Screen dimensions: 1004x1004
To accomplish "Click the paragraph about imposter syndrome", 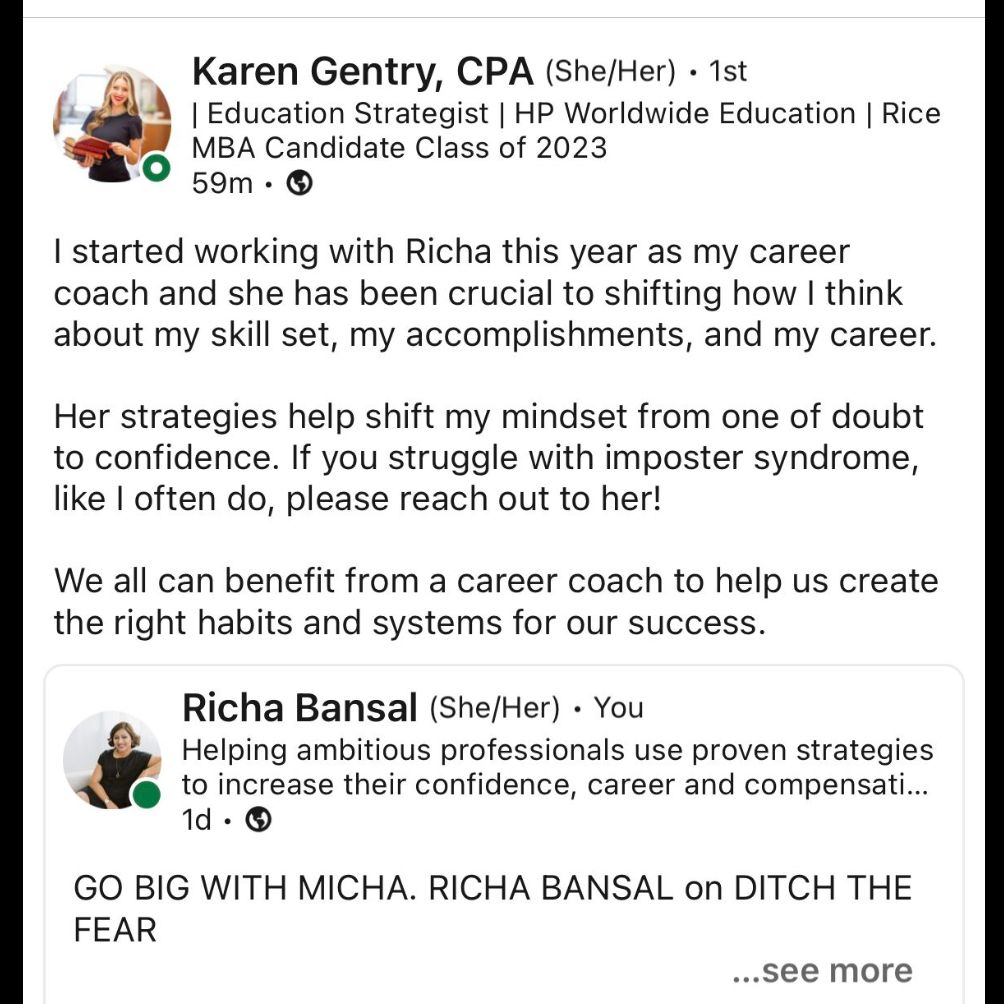I will tap(489, 458).
